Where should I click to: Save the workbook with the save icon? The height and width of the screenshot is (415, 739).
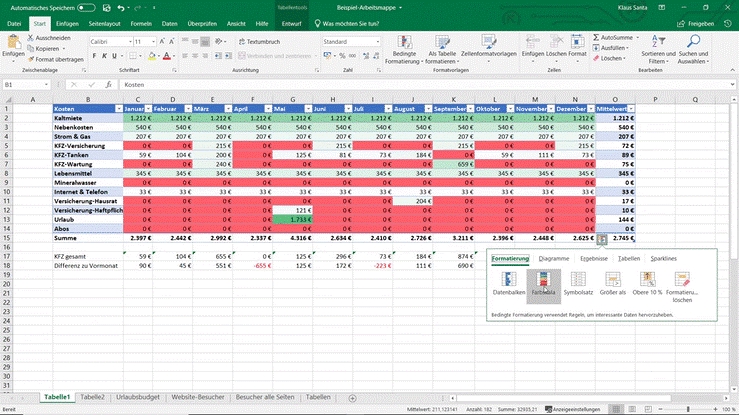point(107,8)
